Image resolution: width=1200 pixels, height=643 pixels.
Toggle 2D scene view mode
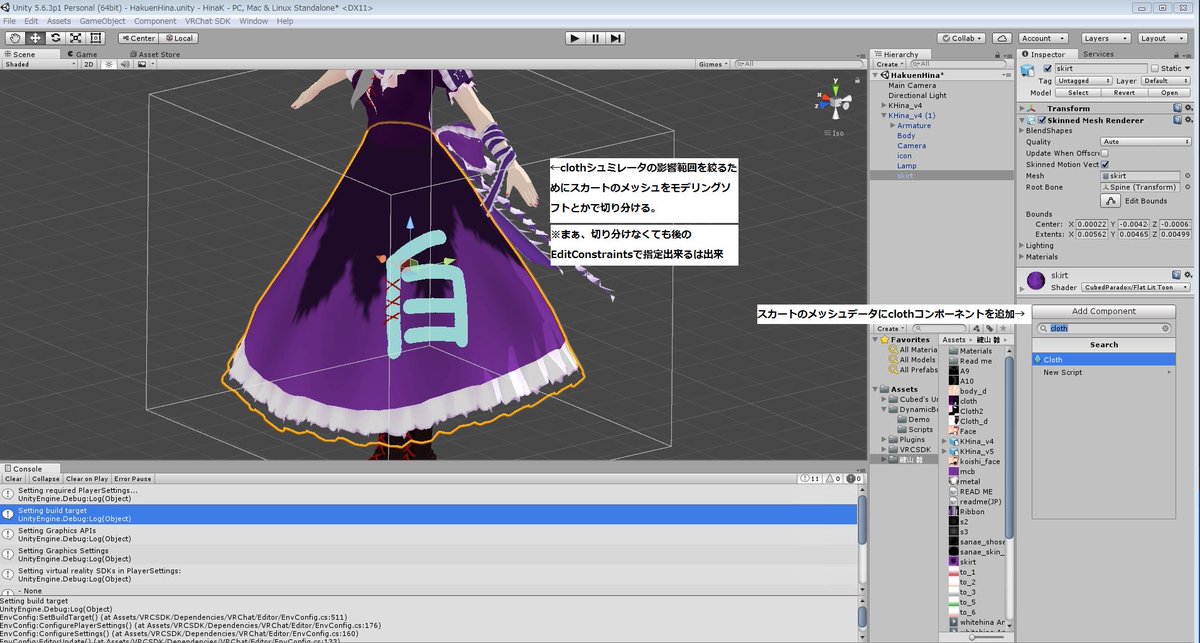[x=88, y=64]
